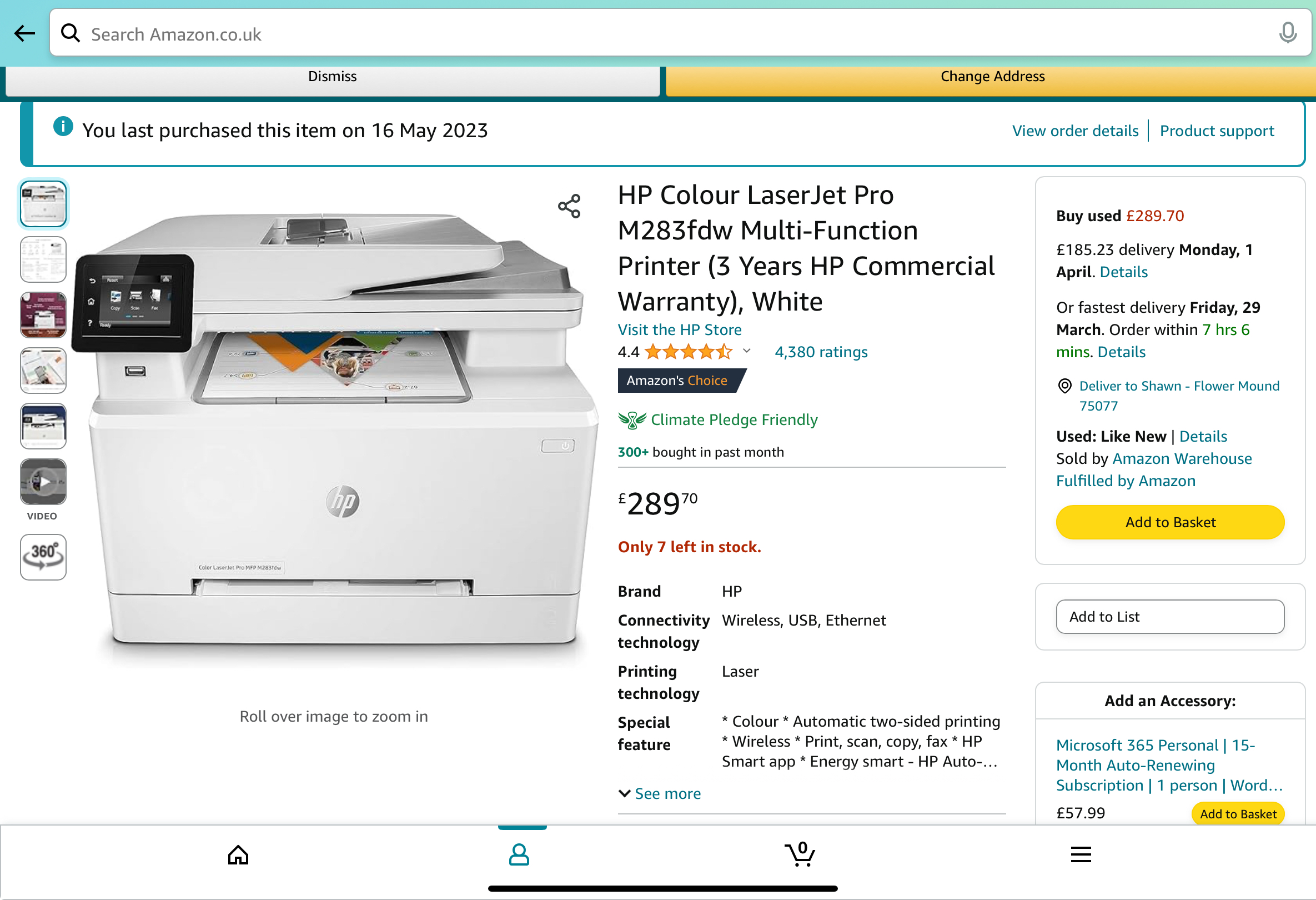Select the third product image thumbnail
This screenshot has height=900, width=1316.
(43, 315)
